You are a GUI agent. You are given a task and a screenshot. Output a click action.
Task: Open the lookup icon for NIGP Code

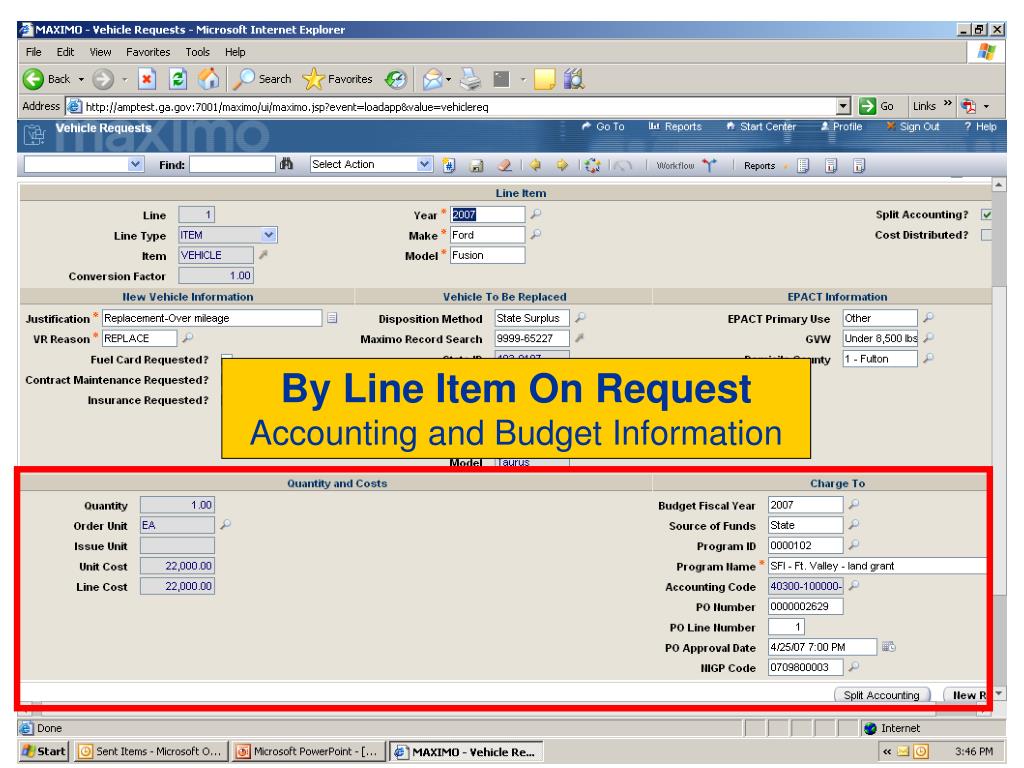tap(854, 667)
